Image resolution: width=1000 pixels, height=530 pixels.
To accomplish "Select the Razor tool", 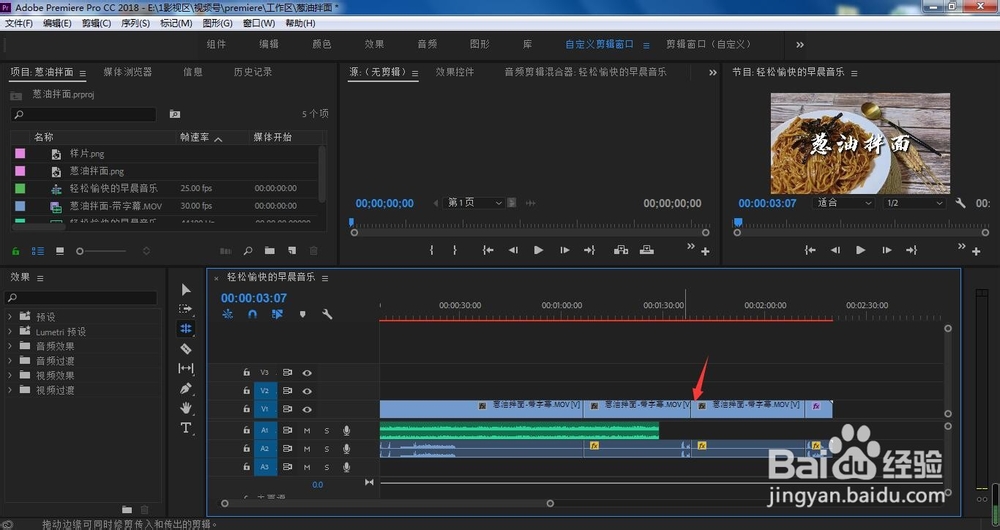I will coord(186,349).
